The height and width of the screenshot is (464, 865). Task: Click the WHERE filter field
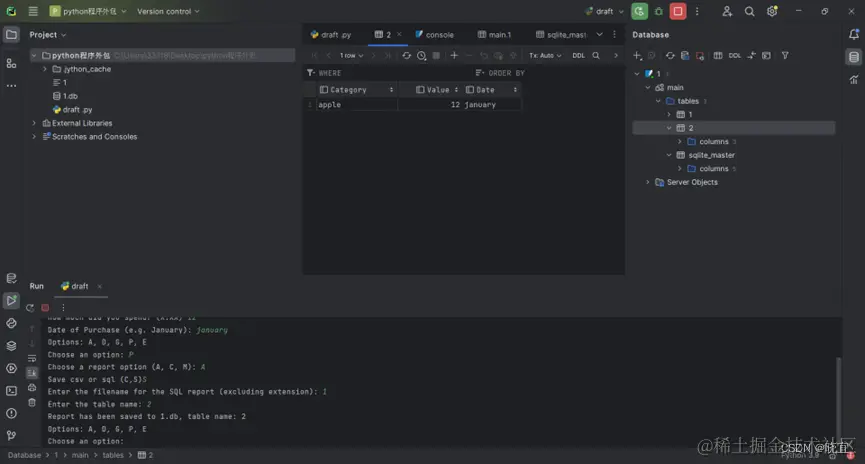click(386, 73)
